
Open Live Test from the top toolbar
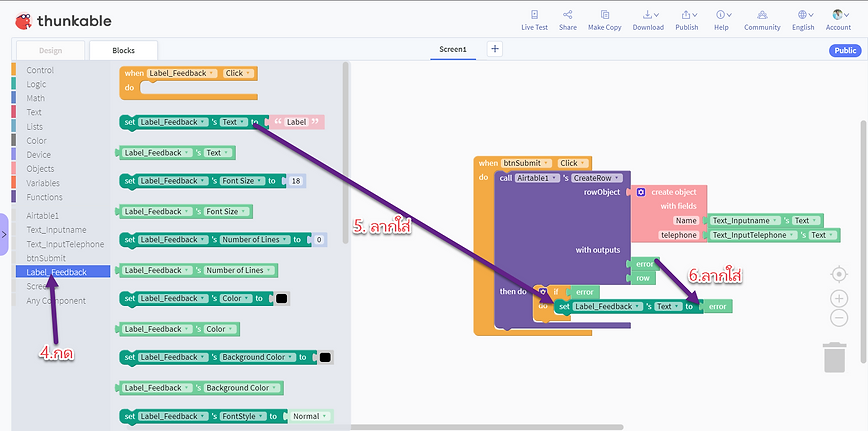[534, 20]
